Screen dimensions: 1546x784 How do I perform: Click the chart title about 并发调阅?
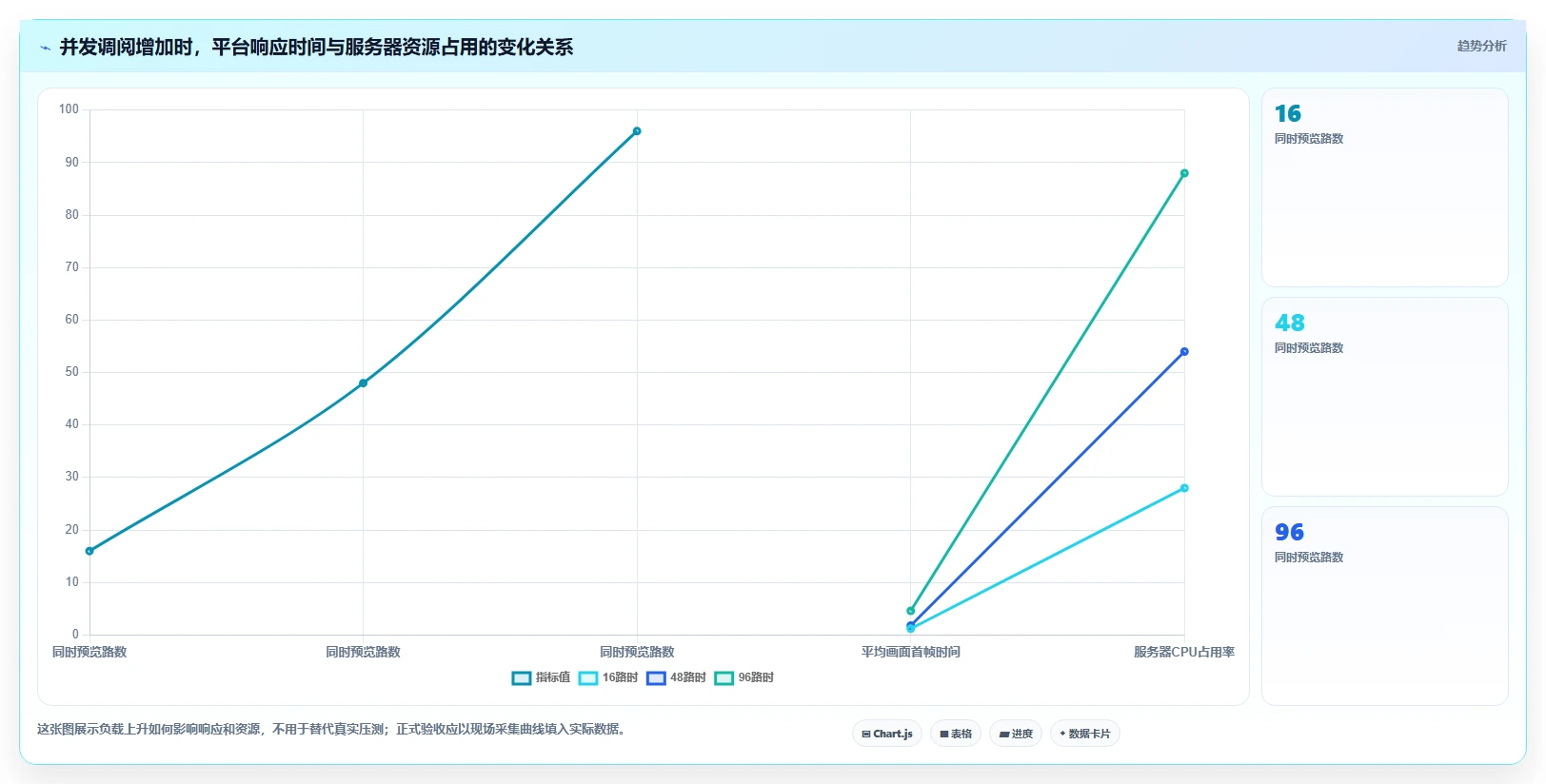pos(316,48)
